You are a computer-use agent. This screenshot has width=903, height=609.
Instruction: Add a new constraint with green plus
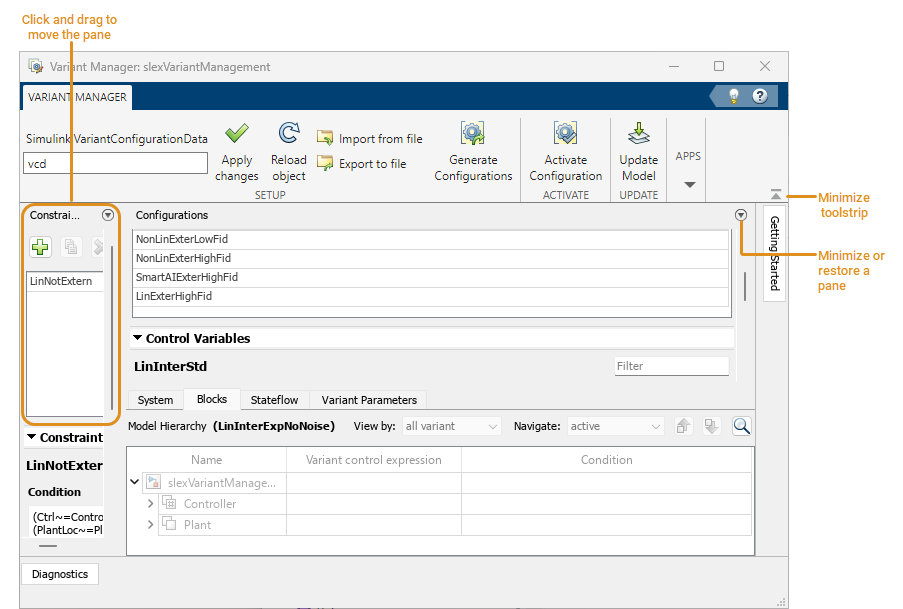tap(41, 247)
